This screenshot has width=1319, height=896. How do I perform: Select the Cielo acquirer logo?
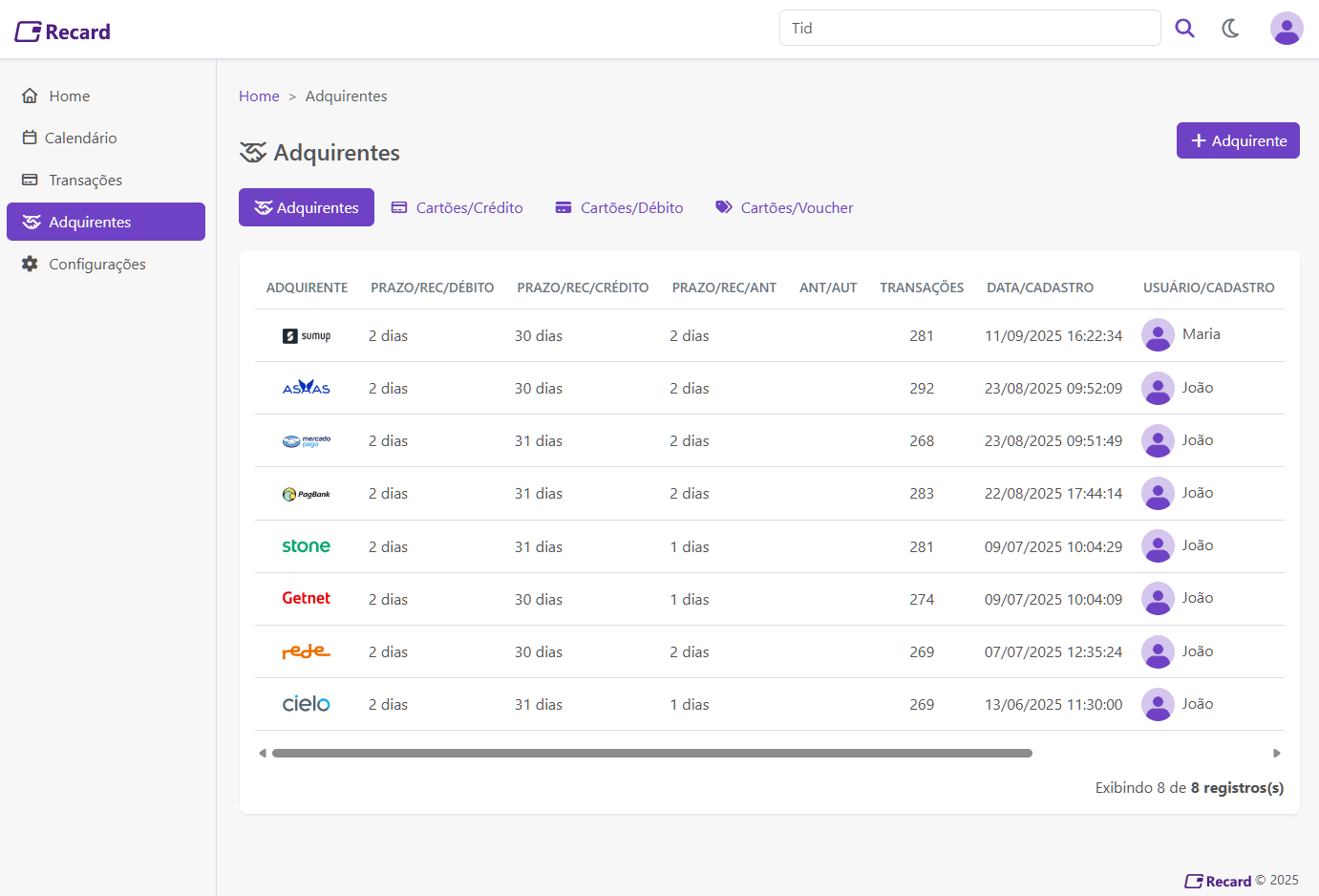point(306,704)
